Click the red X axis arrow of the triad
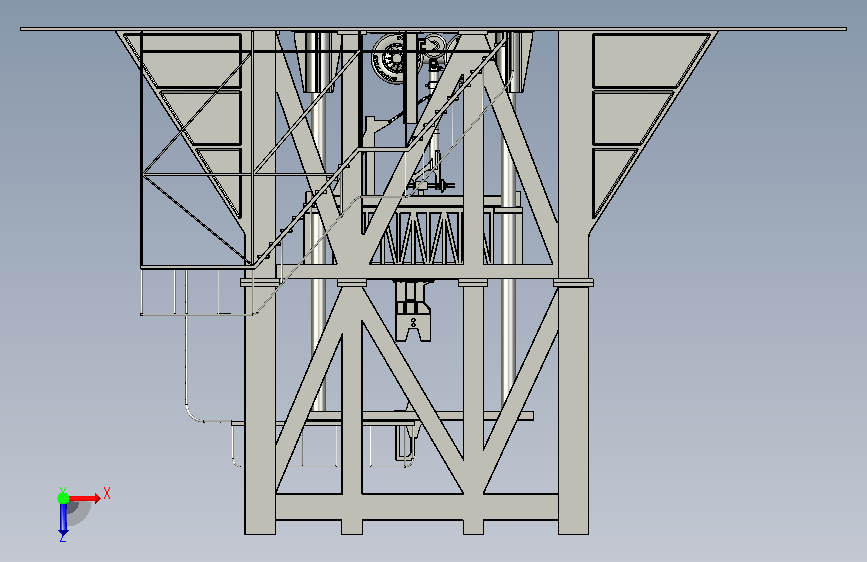 click(x=84, y=498)
